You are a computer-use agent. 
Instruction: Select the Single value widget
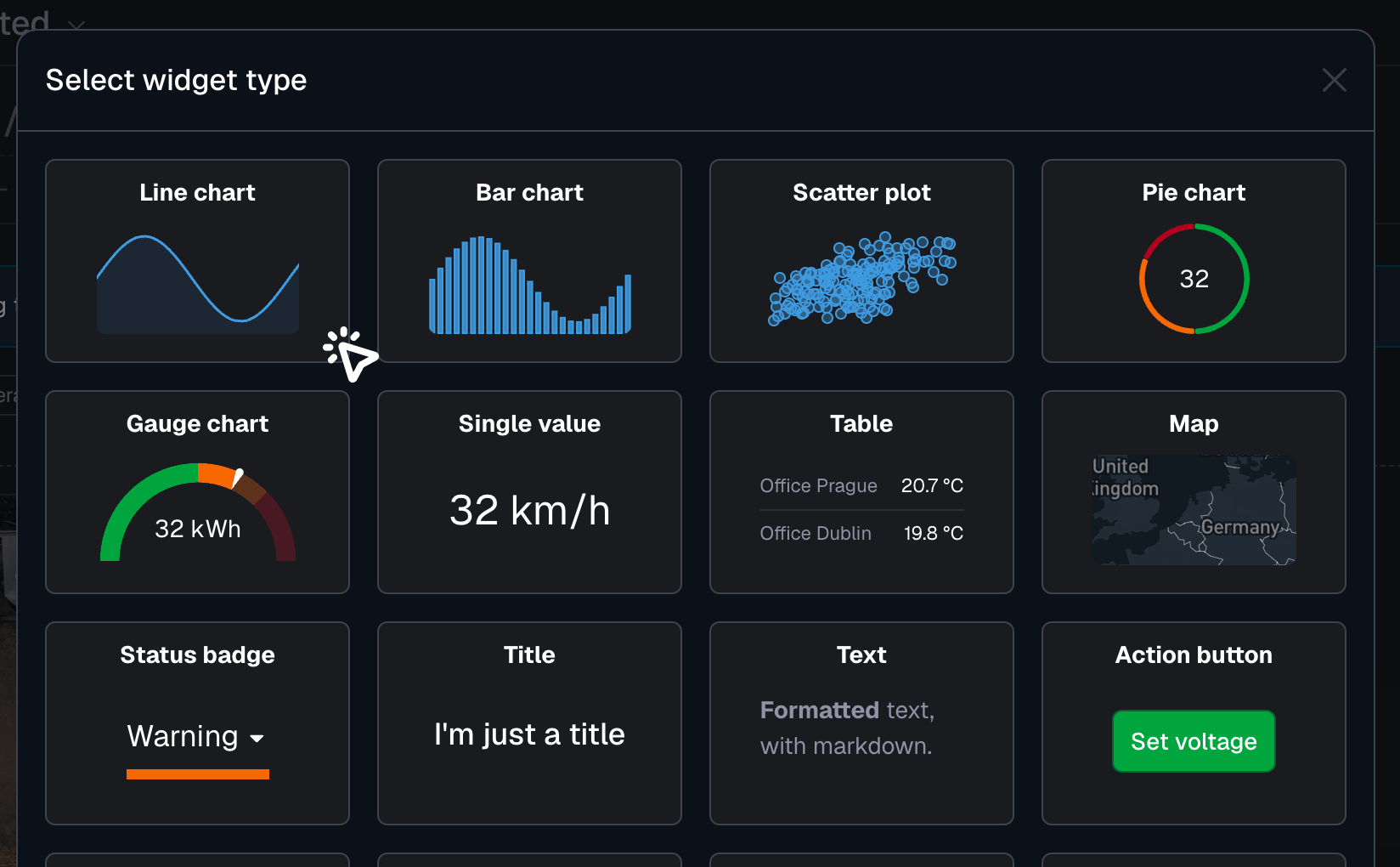pyautogui.click(x=529, y=492)
